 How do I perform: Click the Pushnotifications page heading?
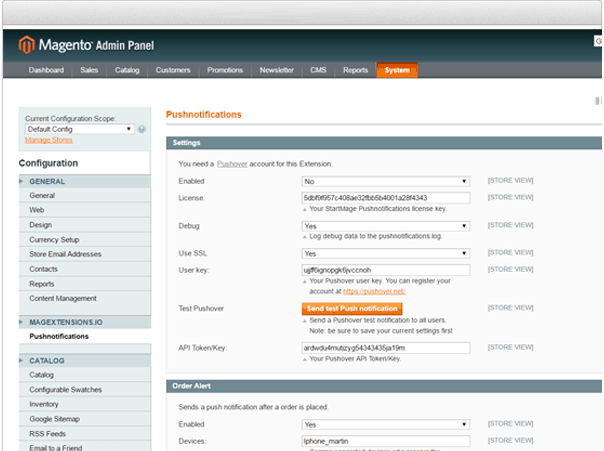204,115
